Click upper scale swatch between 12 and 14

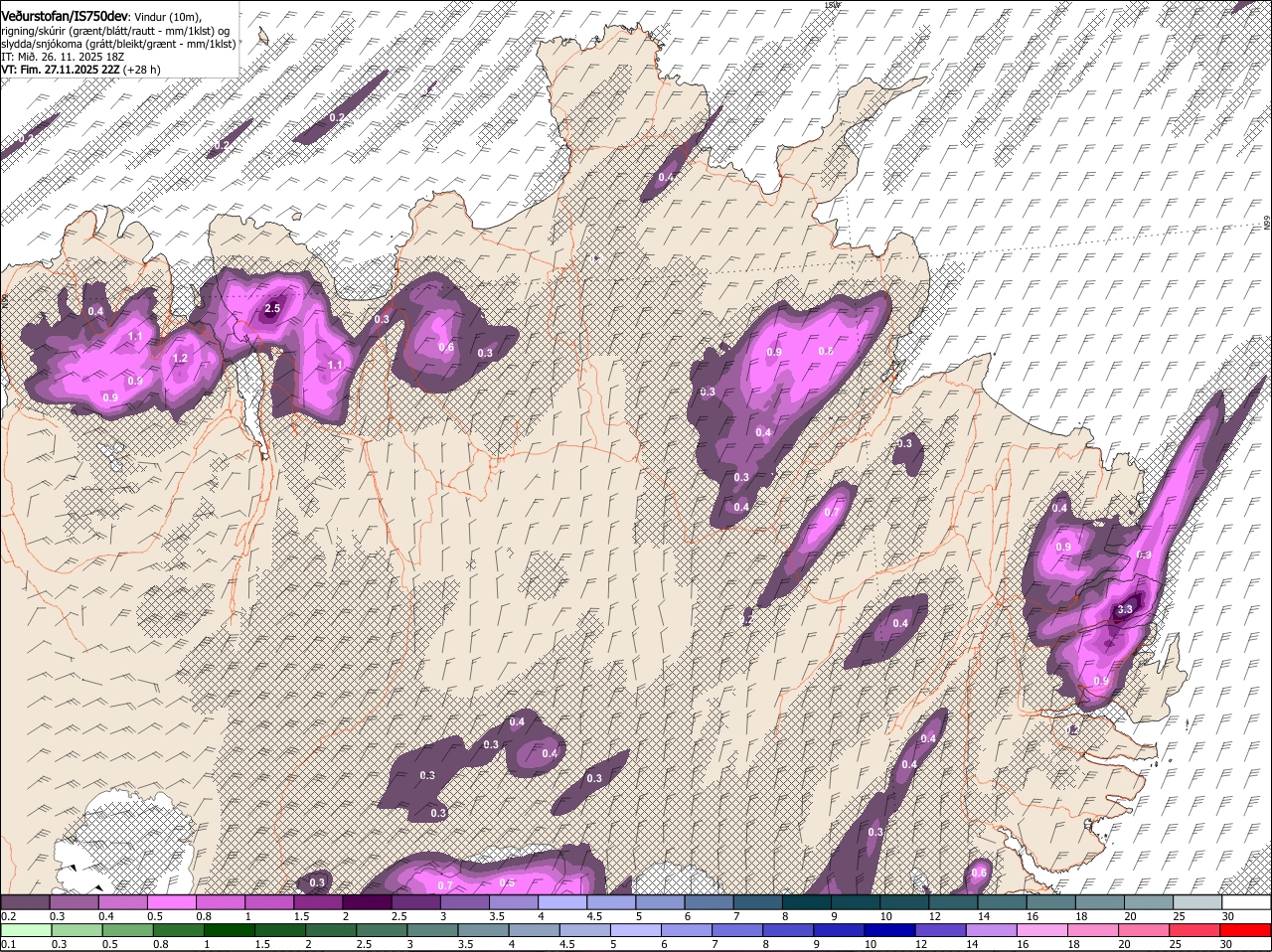[x=954, y=902]
